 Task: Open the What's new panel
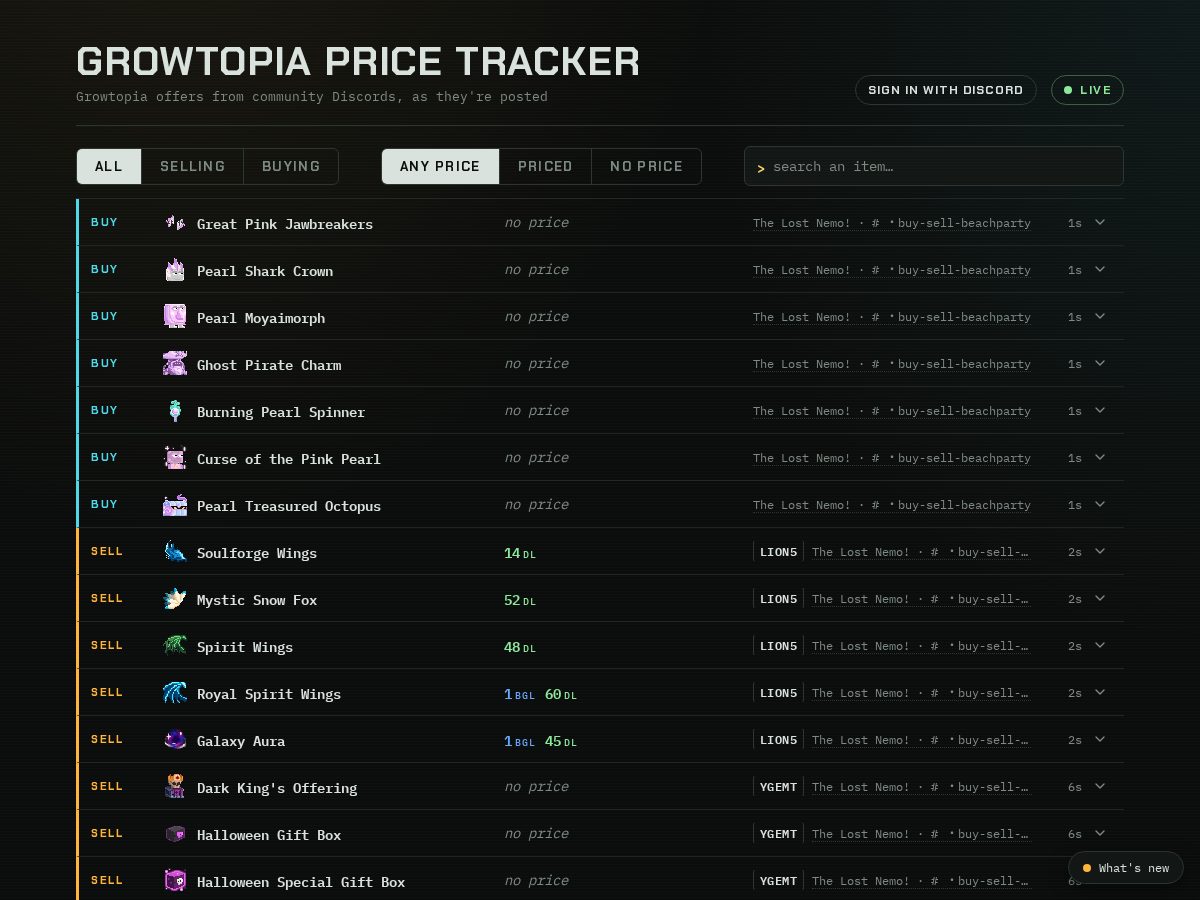pos(1125,868)
